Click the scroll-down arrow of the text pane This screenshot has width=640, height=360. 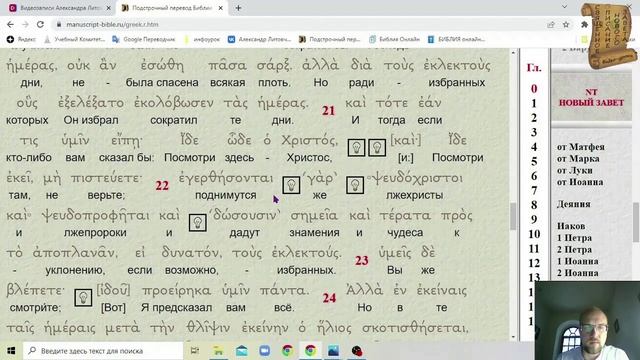click(513, 337)
